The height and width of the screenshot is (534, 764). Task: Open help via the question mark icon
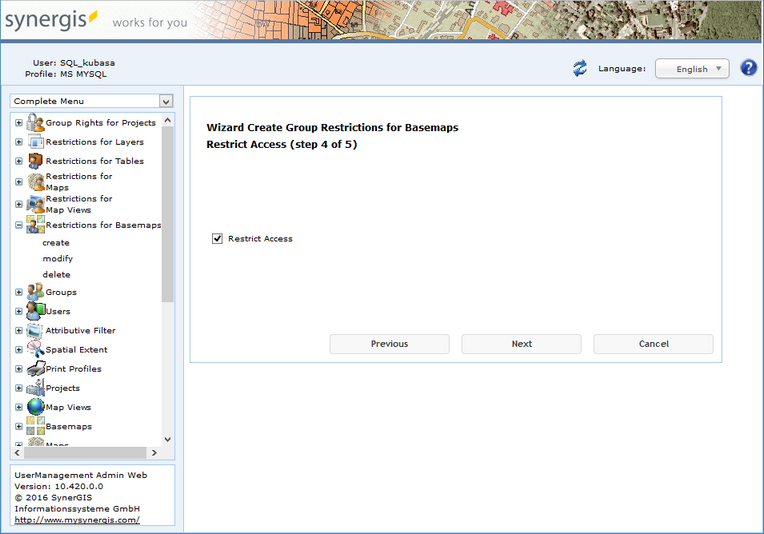[749, 68]
